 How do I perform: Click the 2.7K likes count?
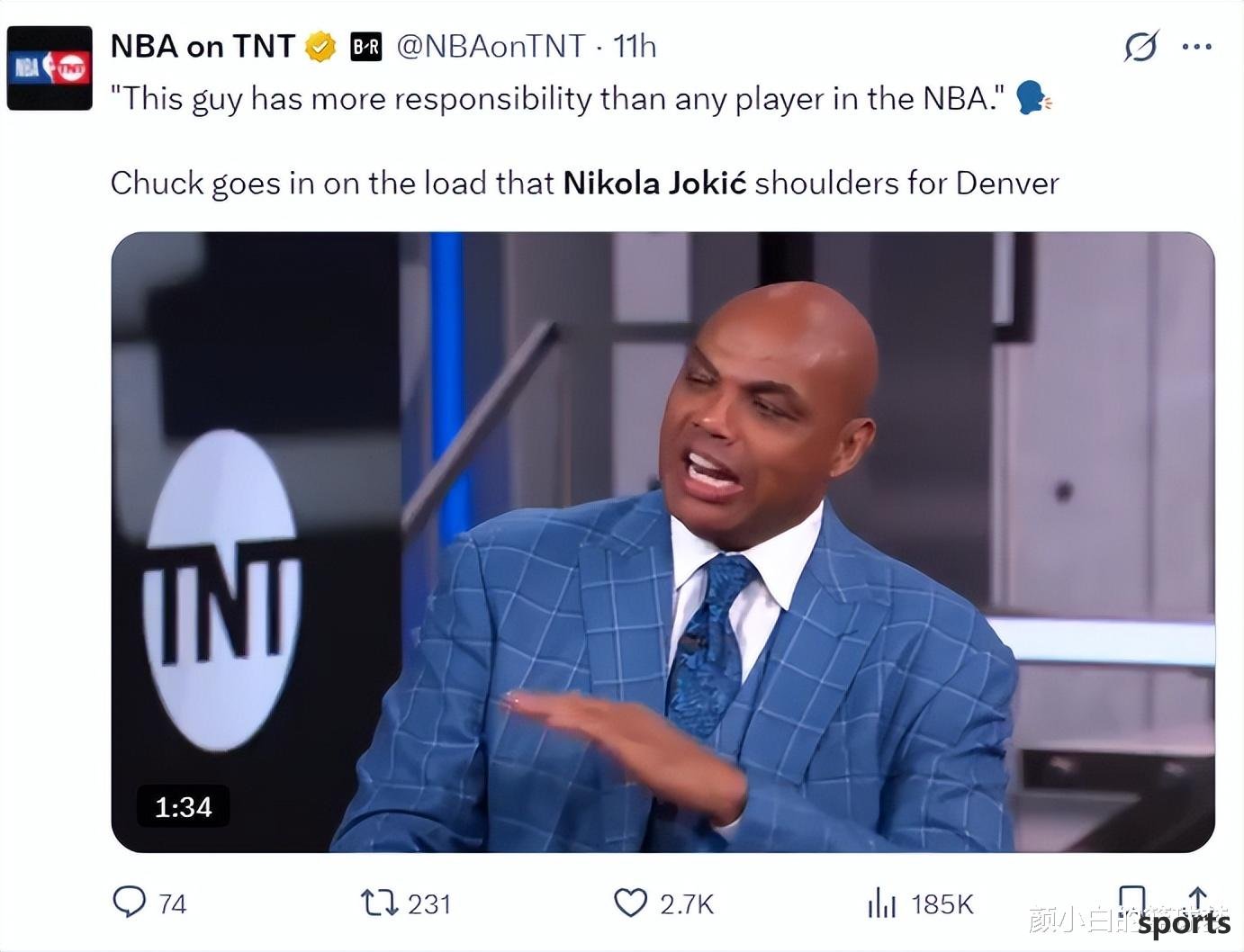click(x=687, y=903)
